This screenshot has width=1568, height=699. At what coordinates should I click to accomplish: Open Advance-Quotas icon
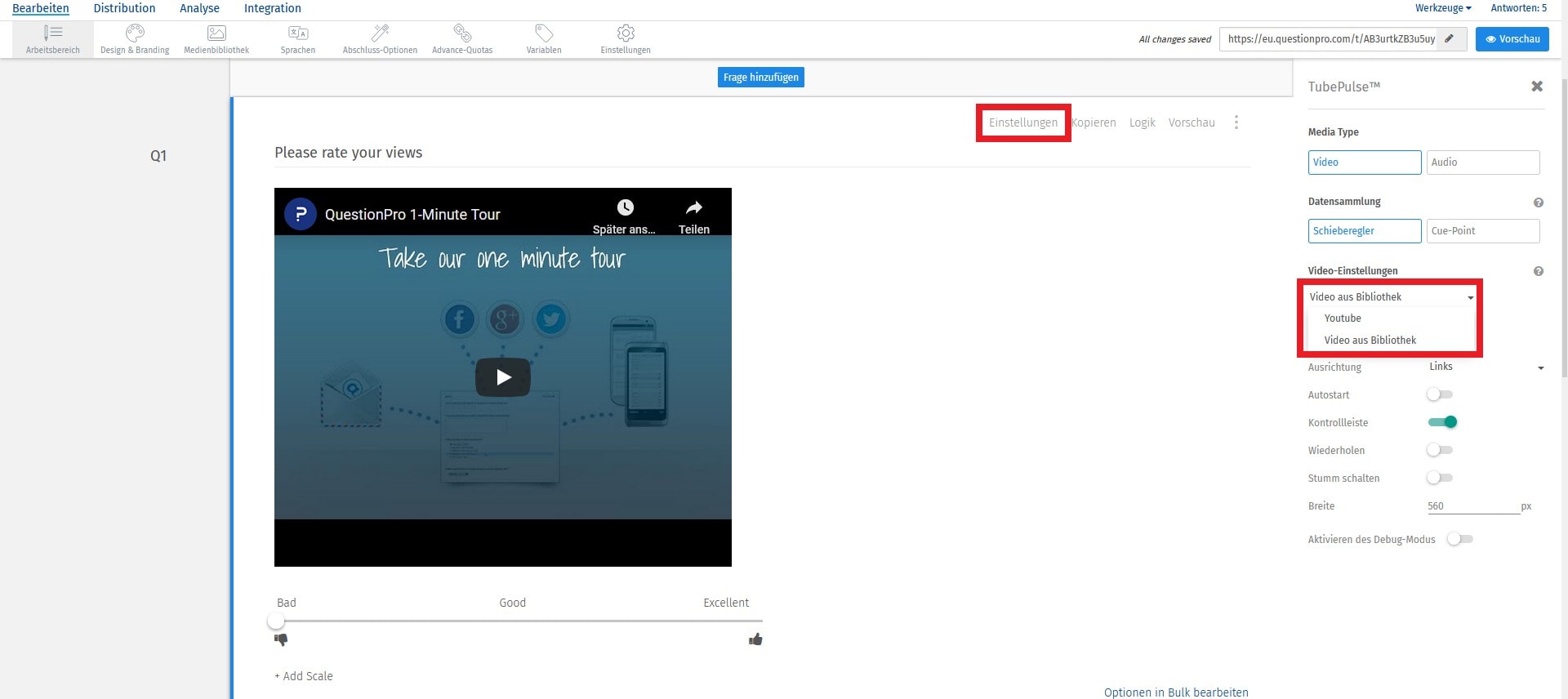462,33
